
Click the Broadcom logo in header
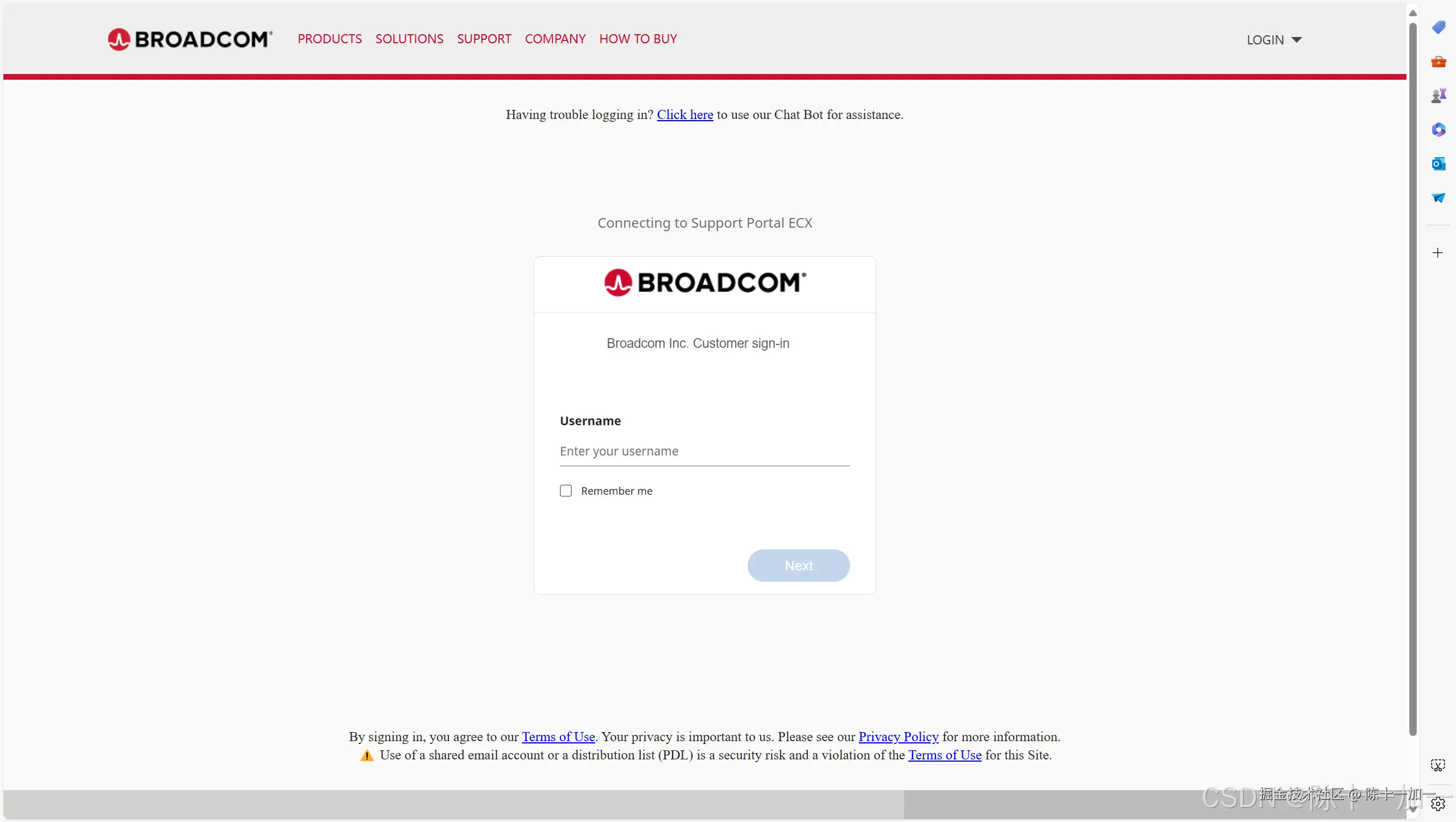coord(190,39)
